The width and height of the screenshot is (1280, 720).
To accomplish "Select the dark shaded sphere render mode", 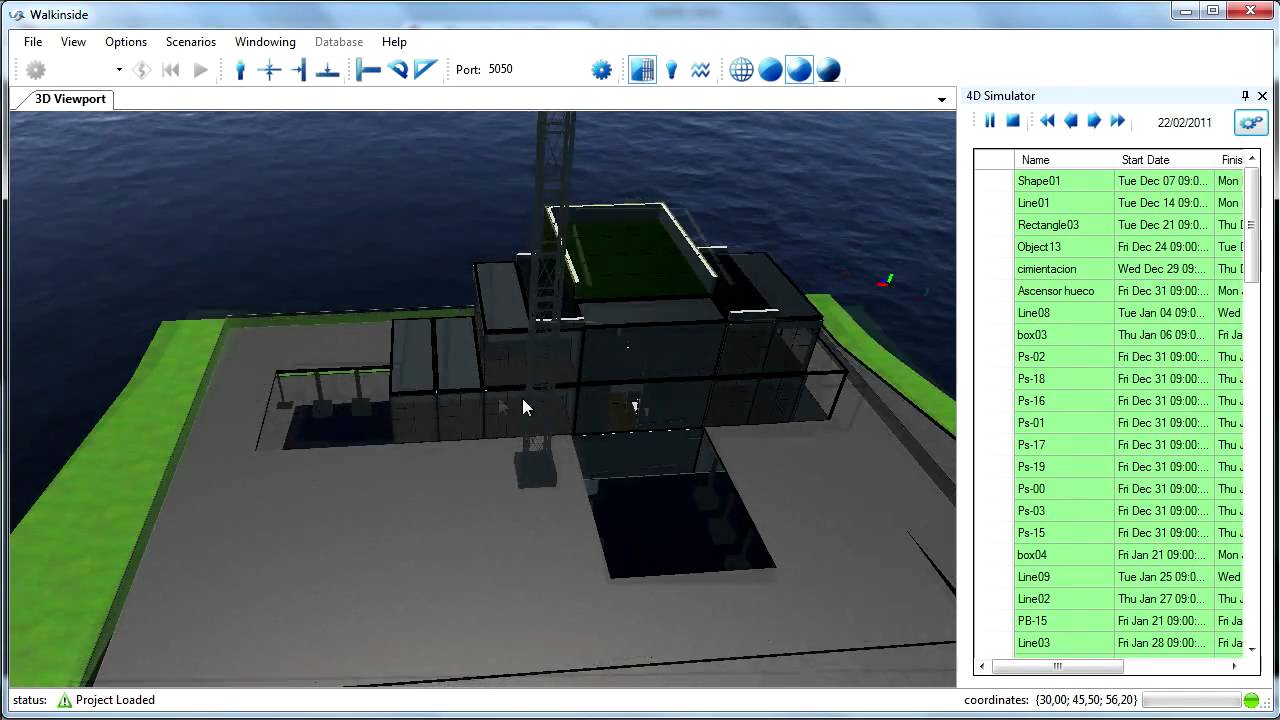I will pyautogui.click(x=828, y=70).
